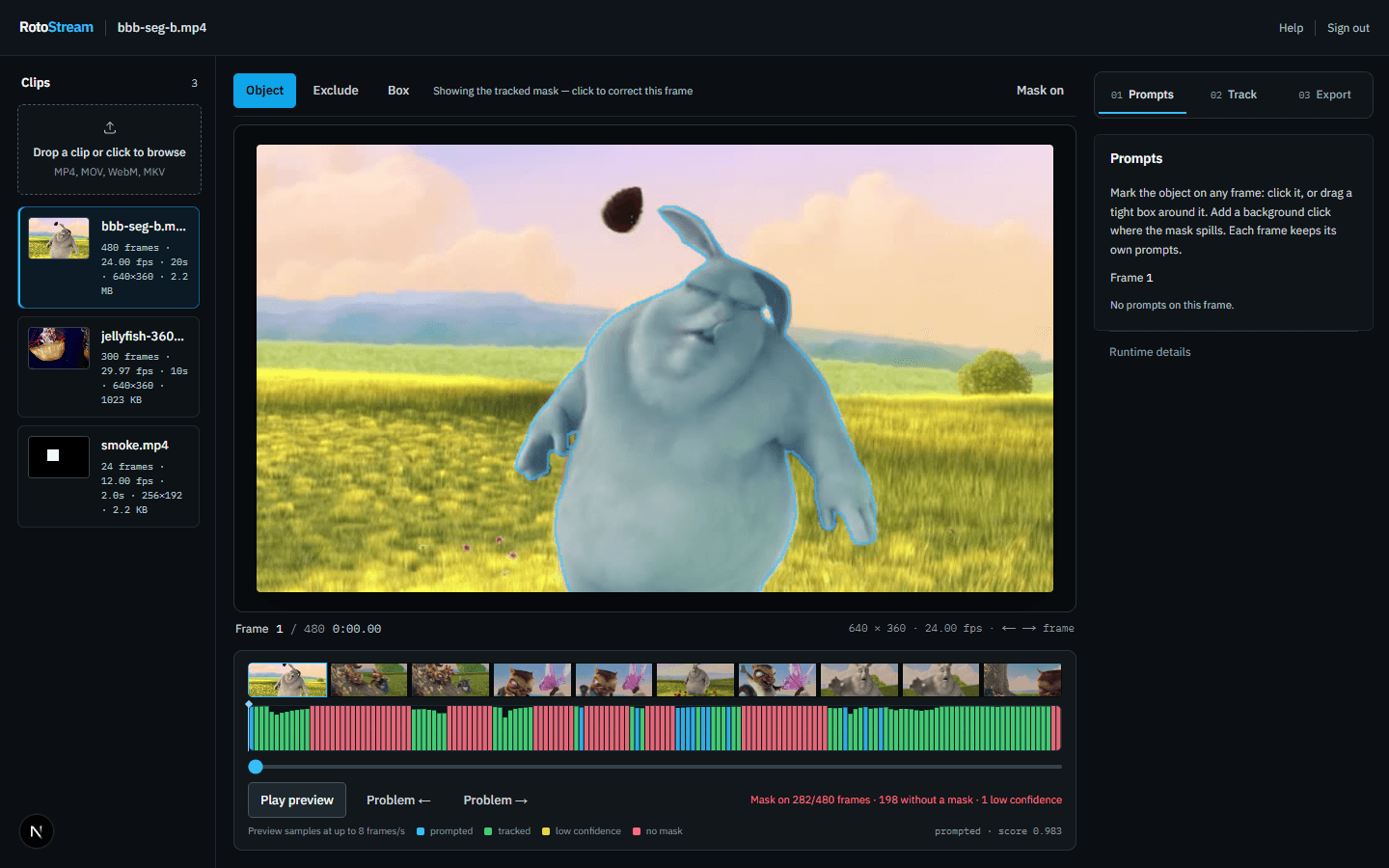Screen dimensions: 1389x868
Task: Click Sign out
Action: [1348, 28]
